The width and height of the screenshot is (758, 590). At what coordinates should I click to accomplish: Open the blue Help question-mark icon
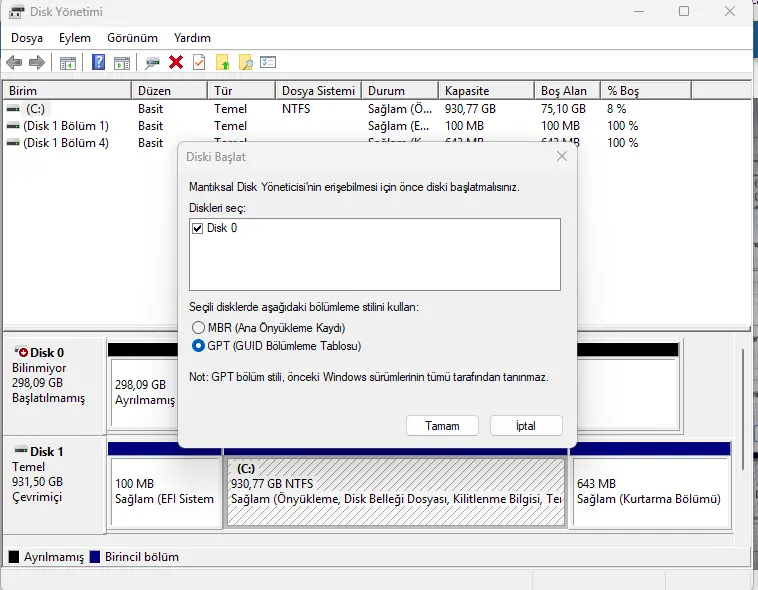[x=99, y=62]
